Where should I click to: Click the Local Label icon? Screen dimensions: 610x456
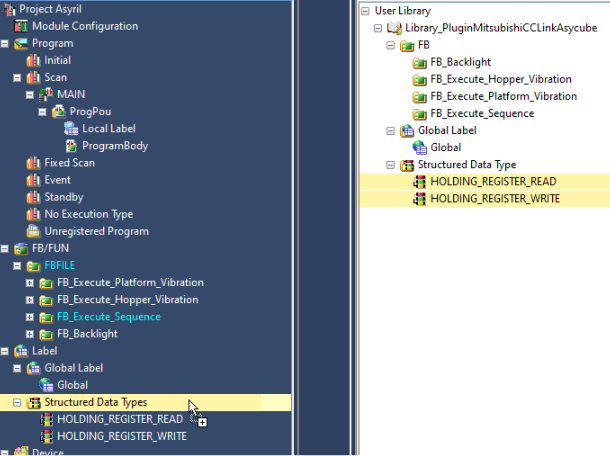[x=71, y=129]
